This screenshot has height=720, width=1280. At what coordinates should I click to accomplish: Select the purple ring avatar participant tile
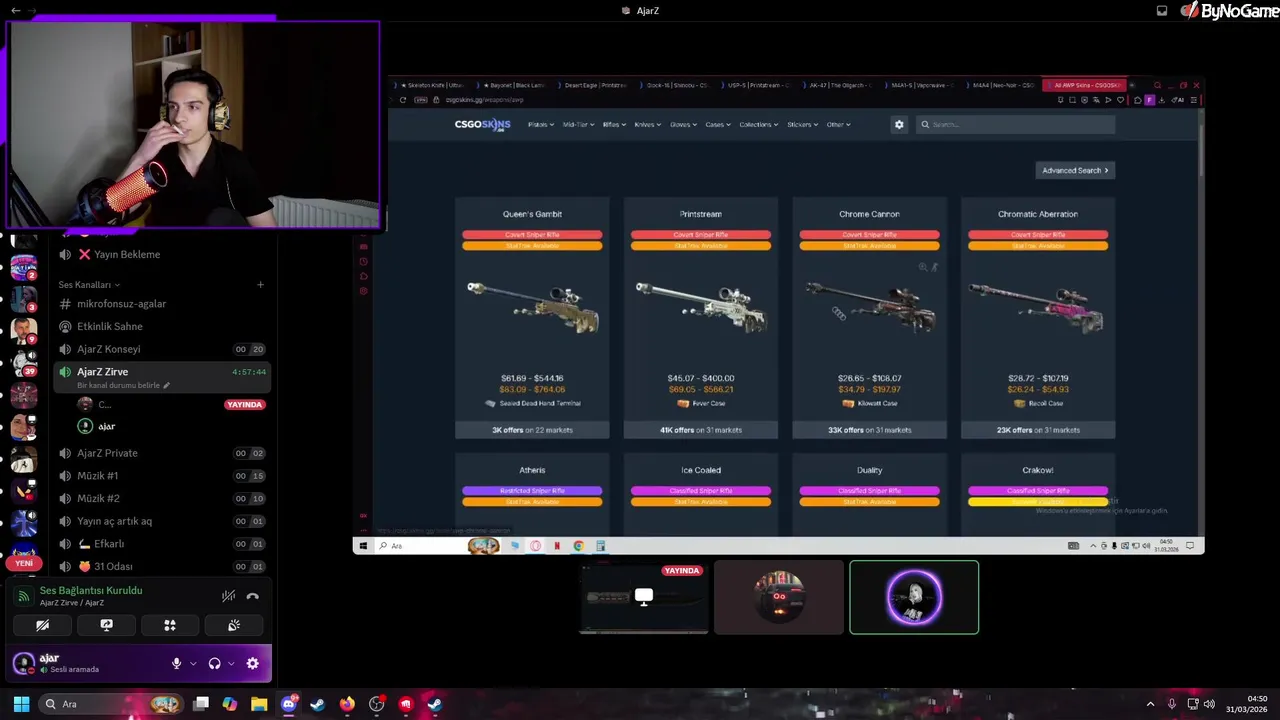tap(914, 597)
